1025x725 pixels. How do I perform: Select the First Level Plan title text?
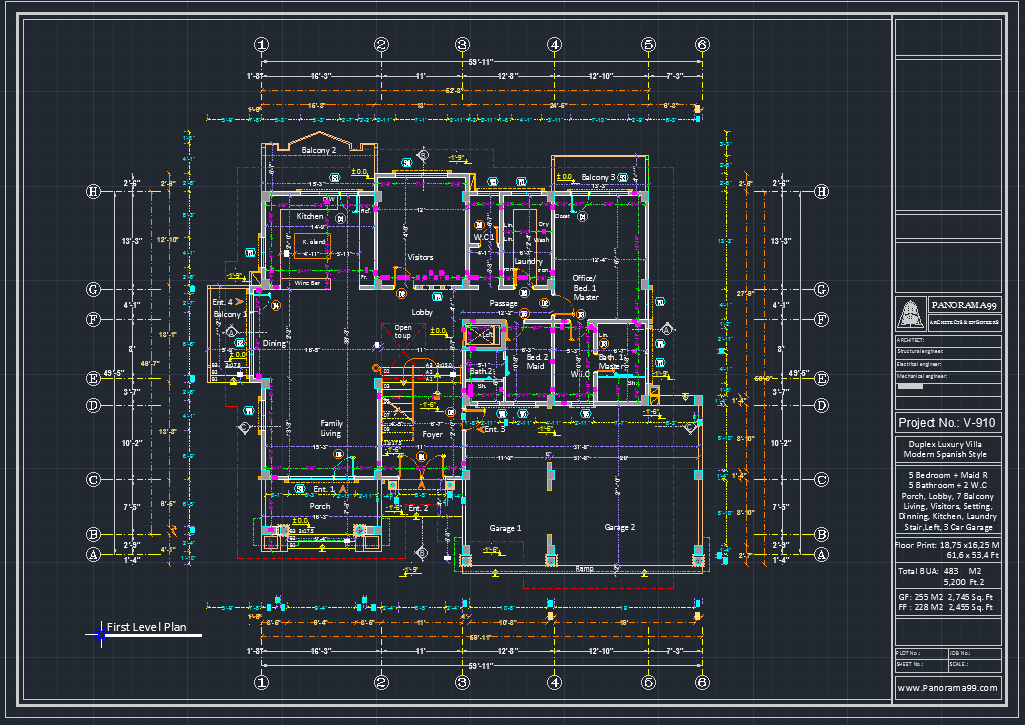coord(146,627)
